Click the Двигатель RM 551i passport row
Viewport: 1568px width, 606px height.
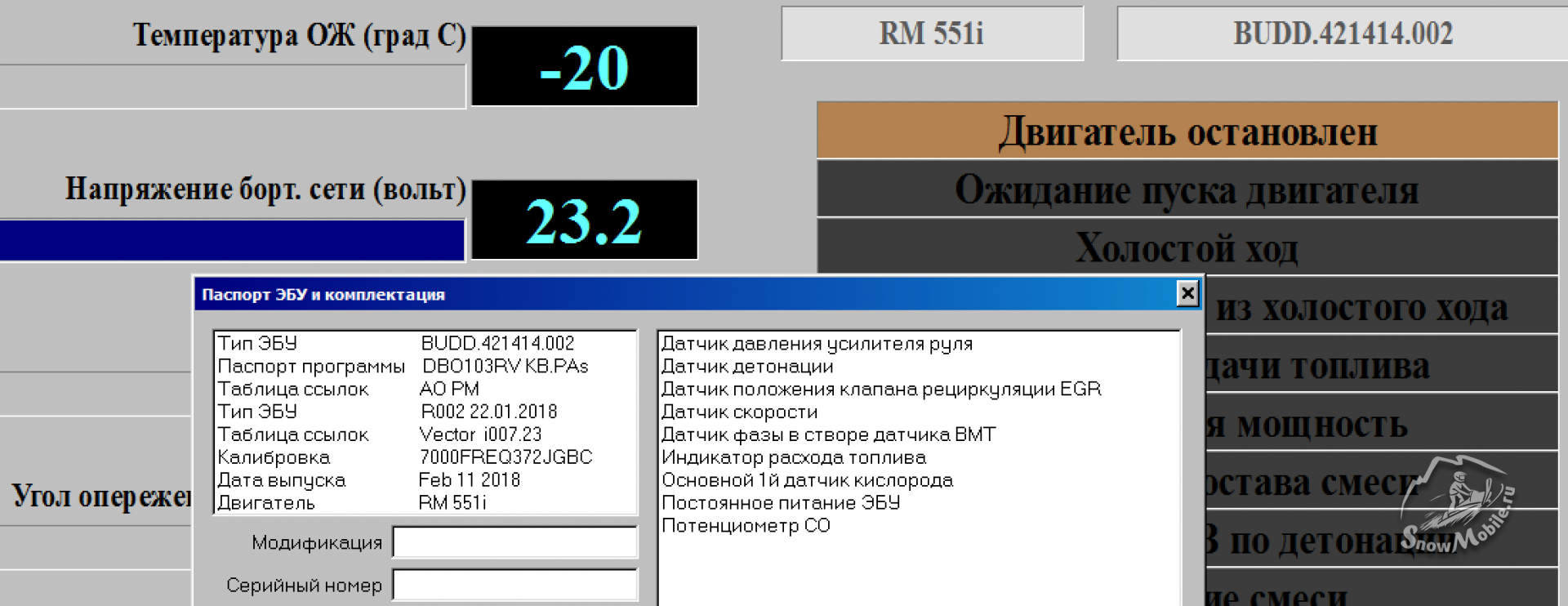[x=425, y=503]
